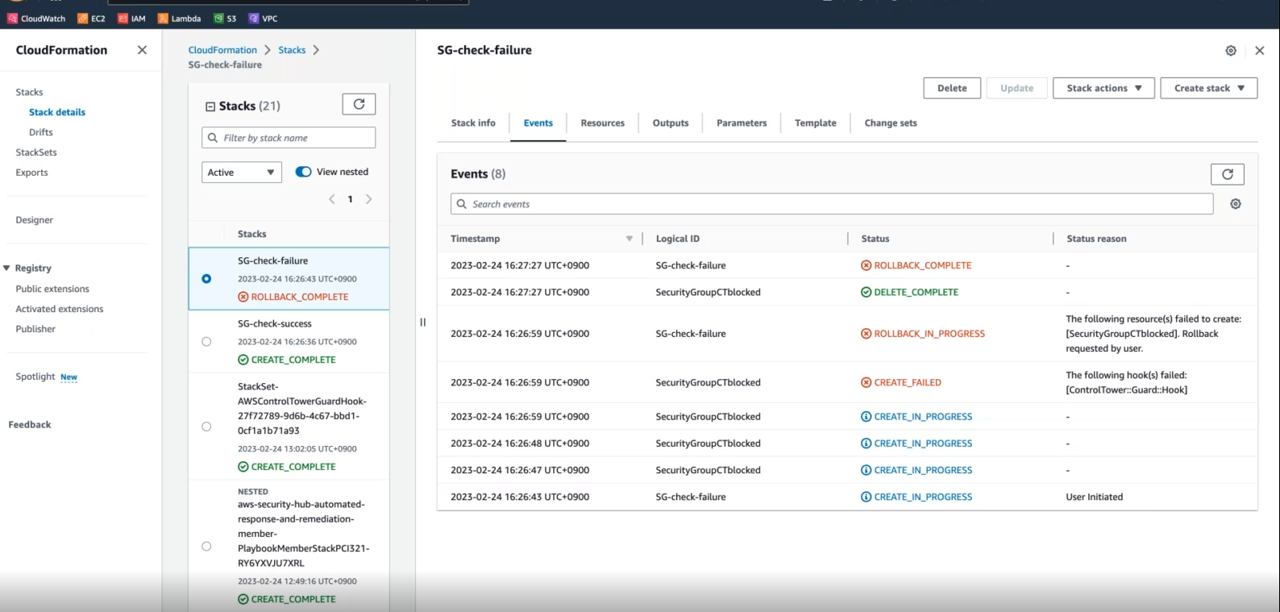Close the CloudFormation navigation sidebar

coord(142,50)
